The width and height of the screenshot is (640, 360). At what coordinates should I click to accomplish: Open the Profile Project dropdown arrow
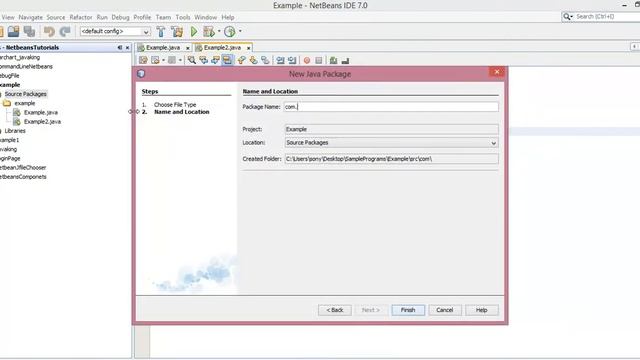(240, 31)
